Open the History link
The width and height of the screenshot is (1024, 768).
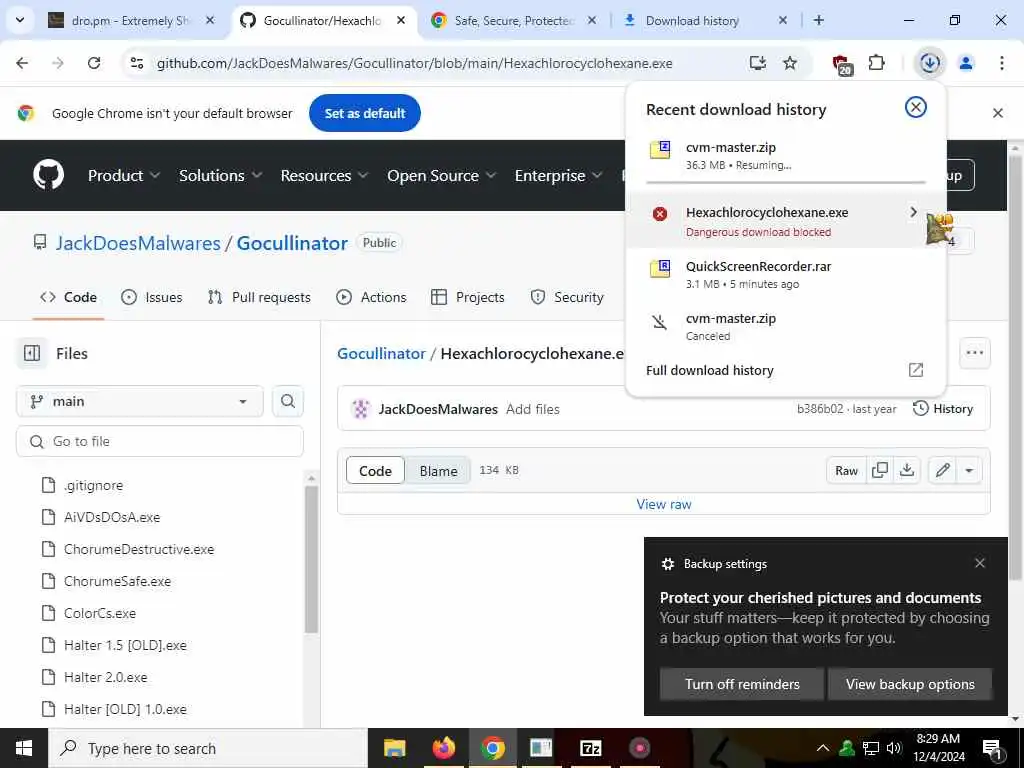(943, 409)
